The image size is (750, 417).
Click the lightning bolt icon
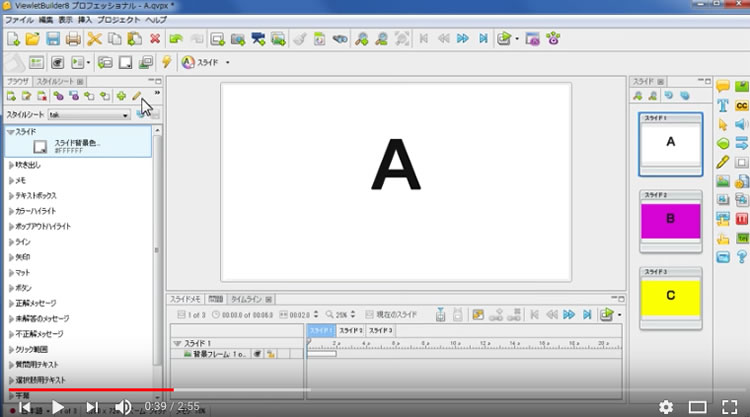[x=166, y=62]
